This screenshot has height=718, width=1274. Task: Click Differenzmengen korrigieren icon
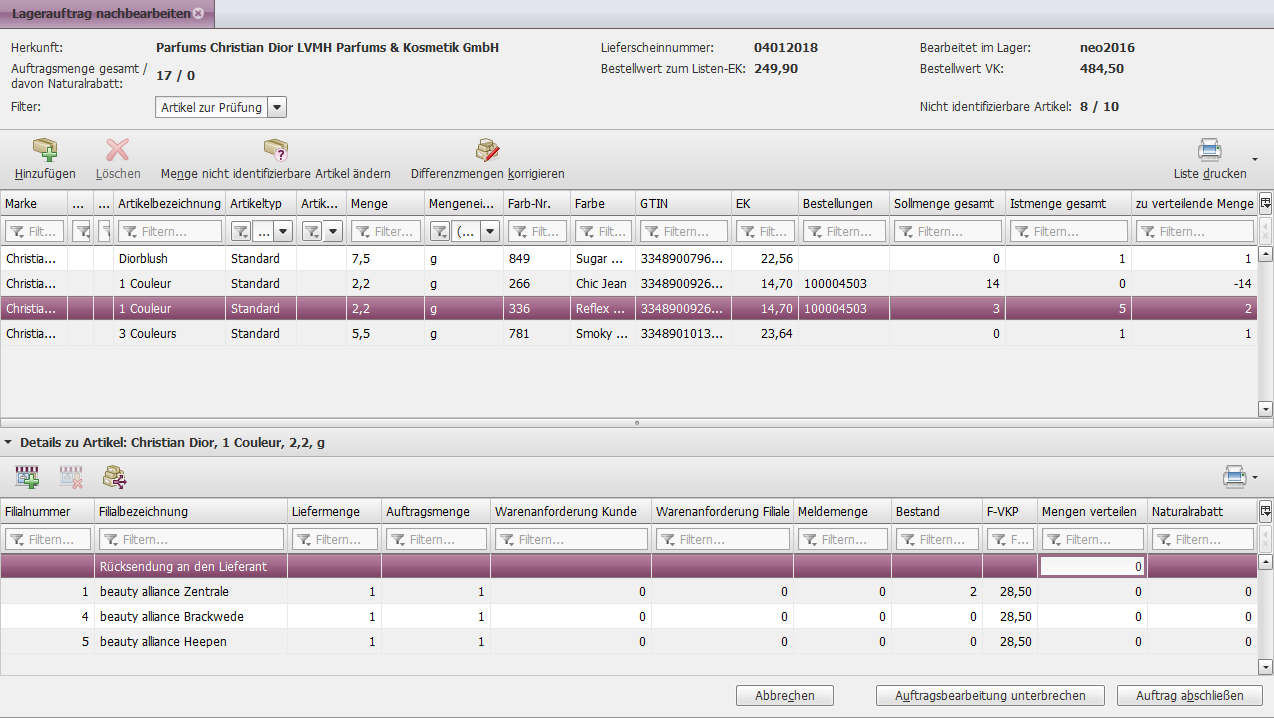(487, 150)
